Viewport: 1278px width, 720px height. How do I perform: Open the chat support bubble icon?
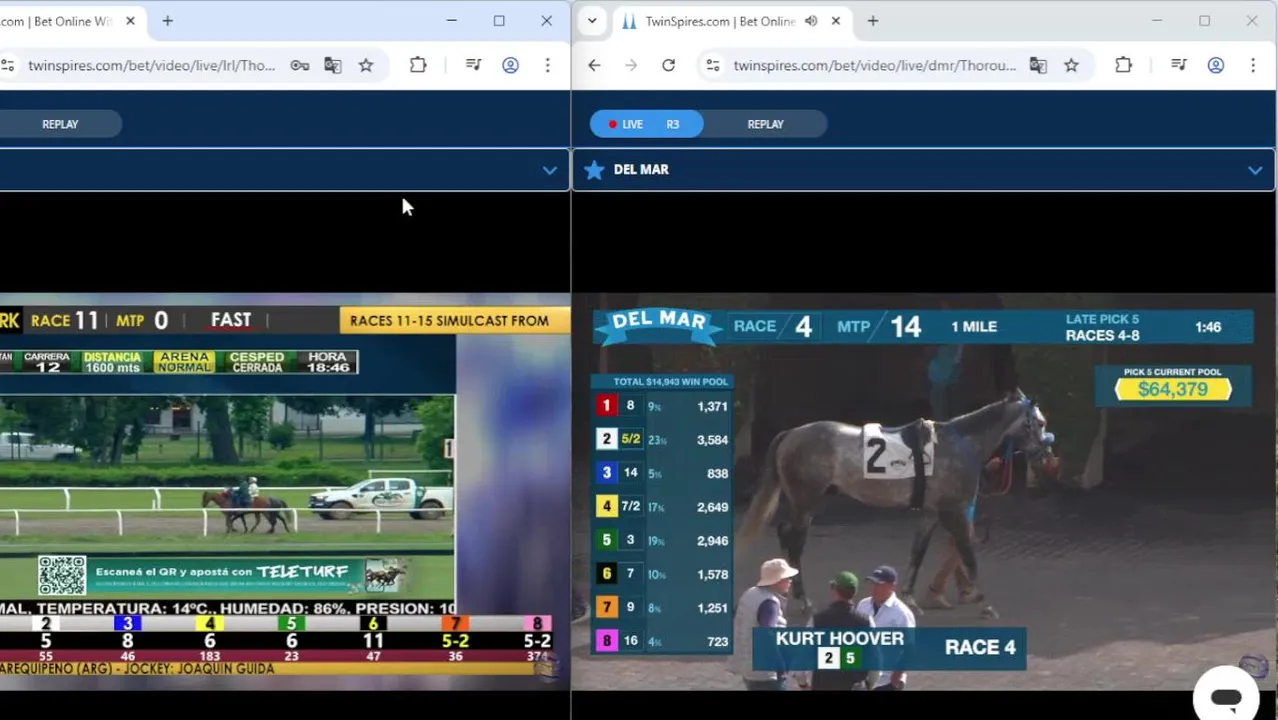coord(1226,696)
